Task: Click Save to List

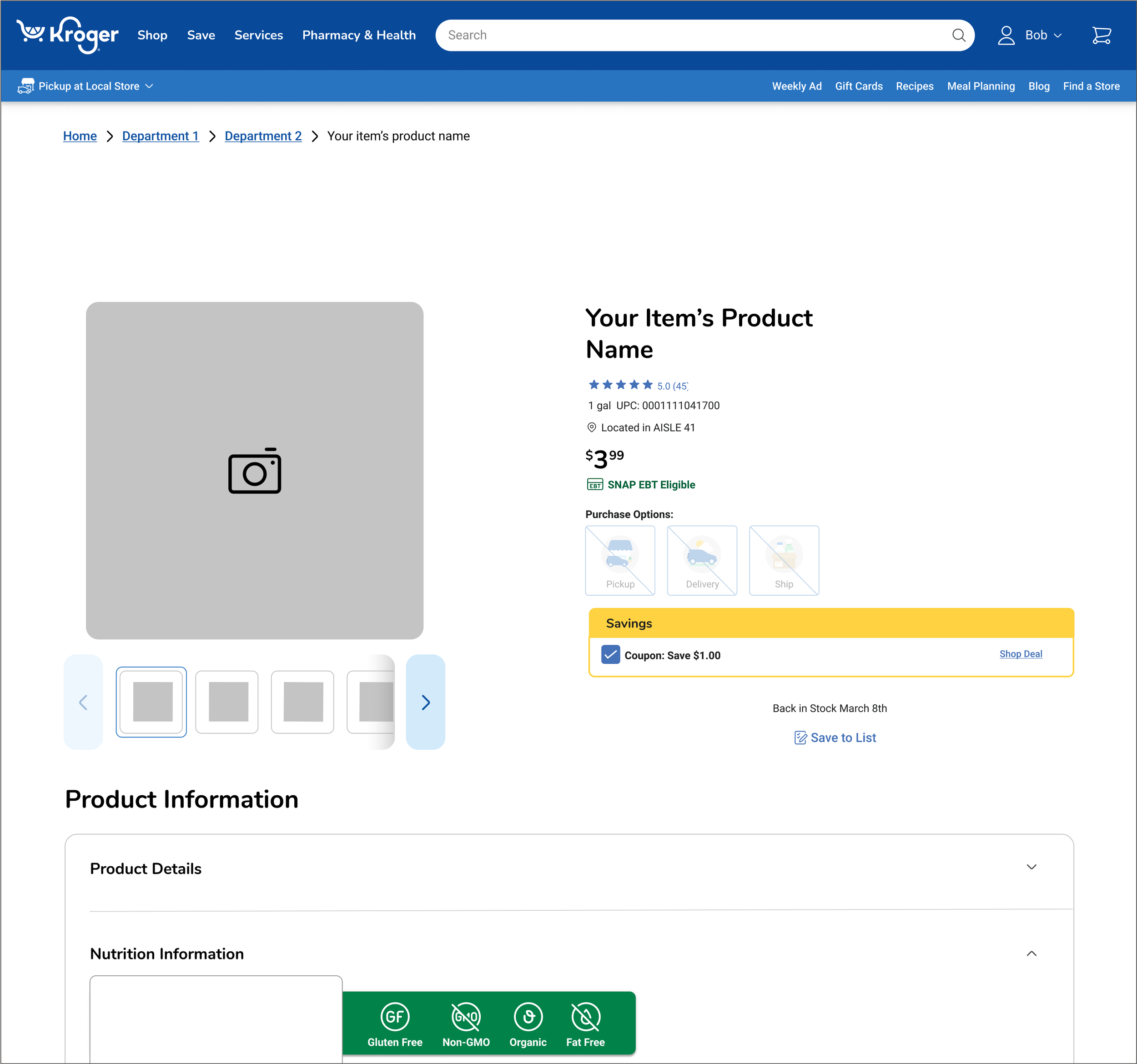Action: pos(835,738)
